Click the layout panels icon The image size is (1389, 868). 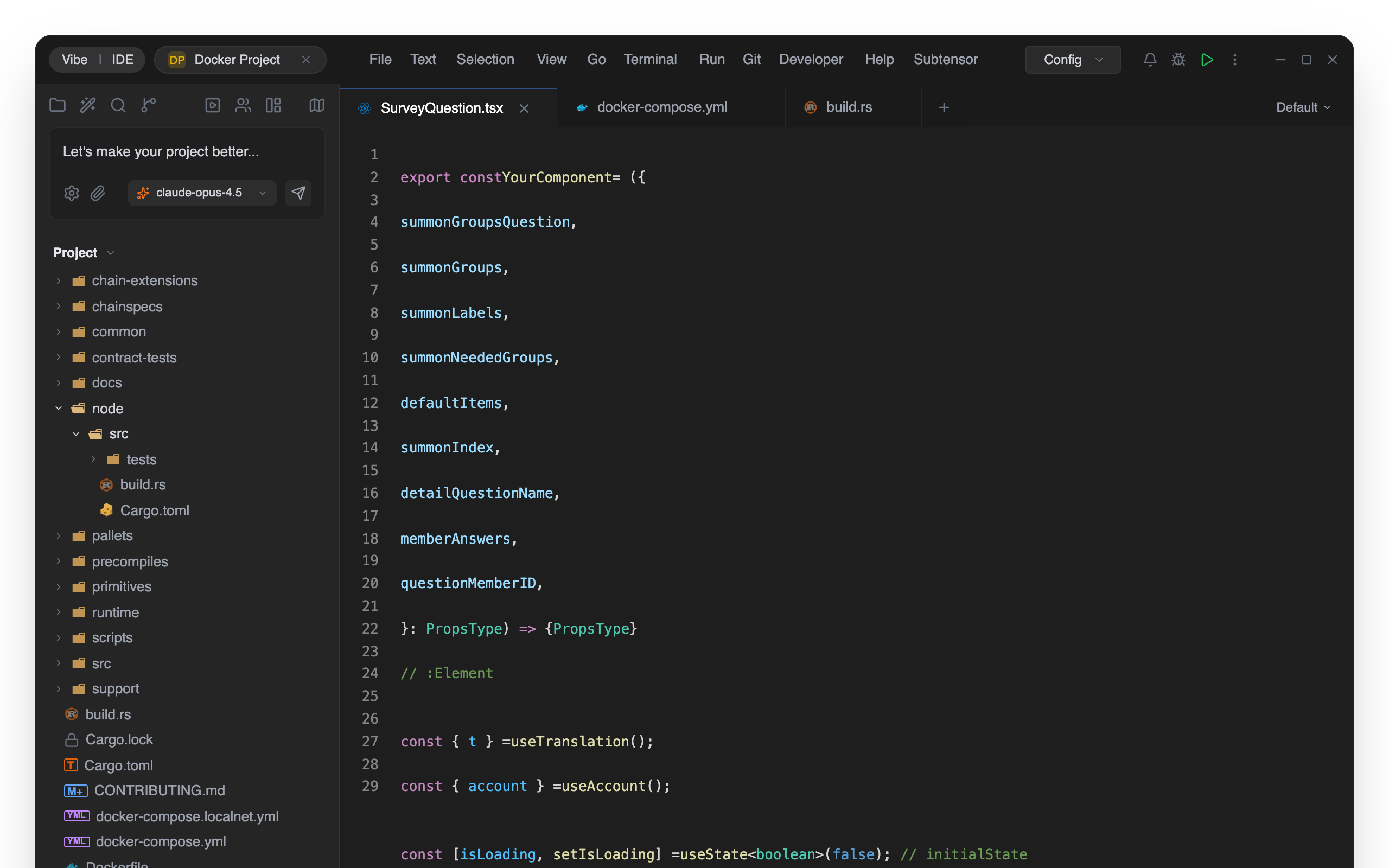point(273,105)
